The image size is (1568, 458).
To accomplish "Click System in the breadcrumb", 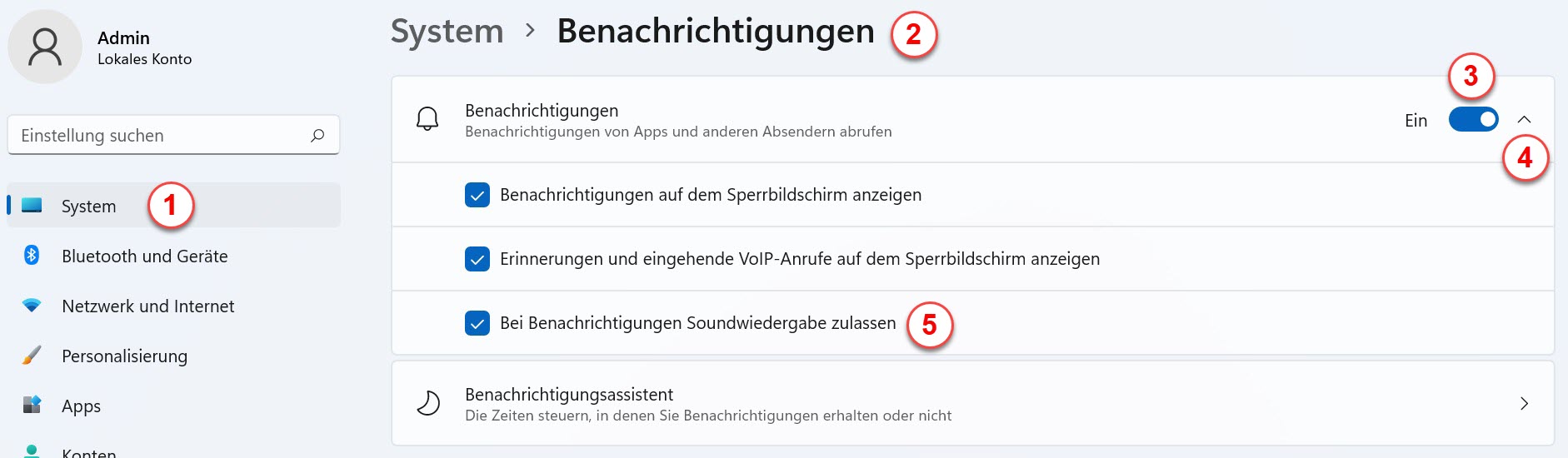I will pyautogui.click(x=447, y=32).
